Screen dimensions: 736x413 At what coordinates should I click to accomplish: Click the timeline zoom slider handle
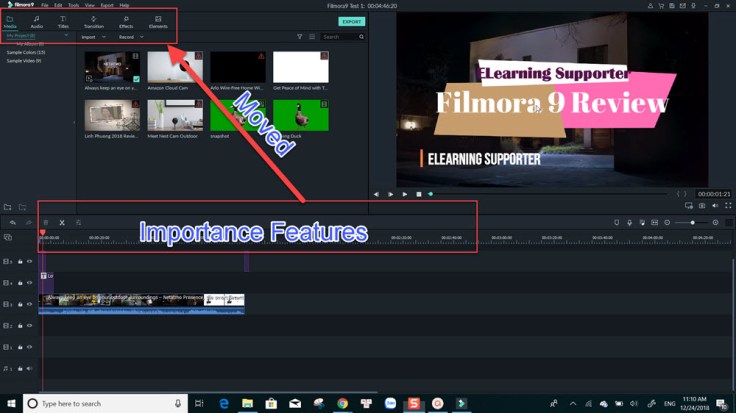[692, 222]
